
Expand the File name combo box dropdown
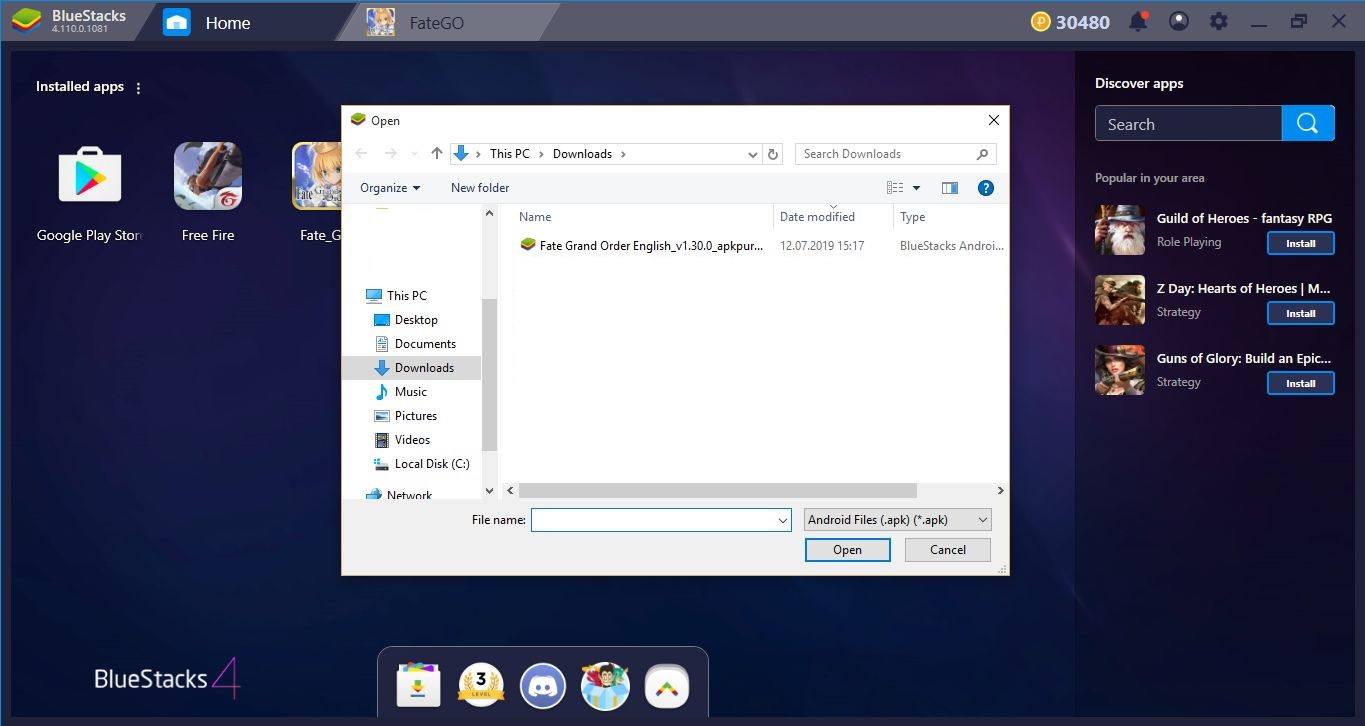pos(782,521)
